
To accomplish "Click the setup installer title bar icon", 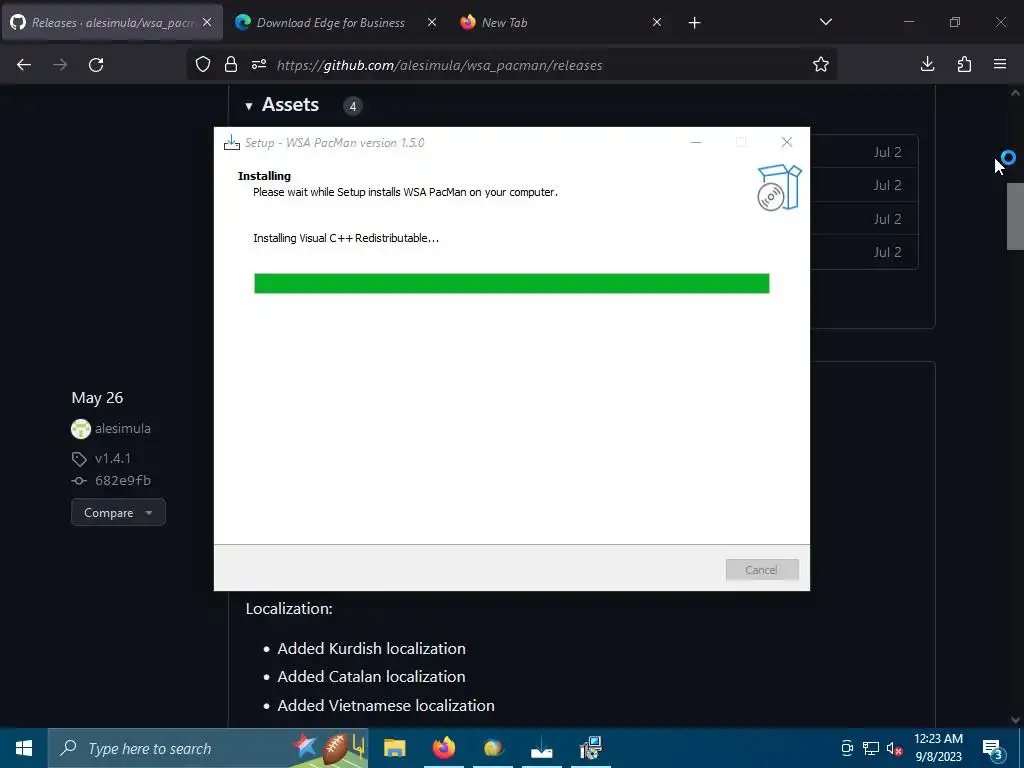I will (x=232, y=142).
